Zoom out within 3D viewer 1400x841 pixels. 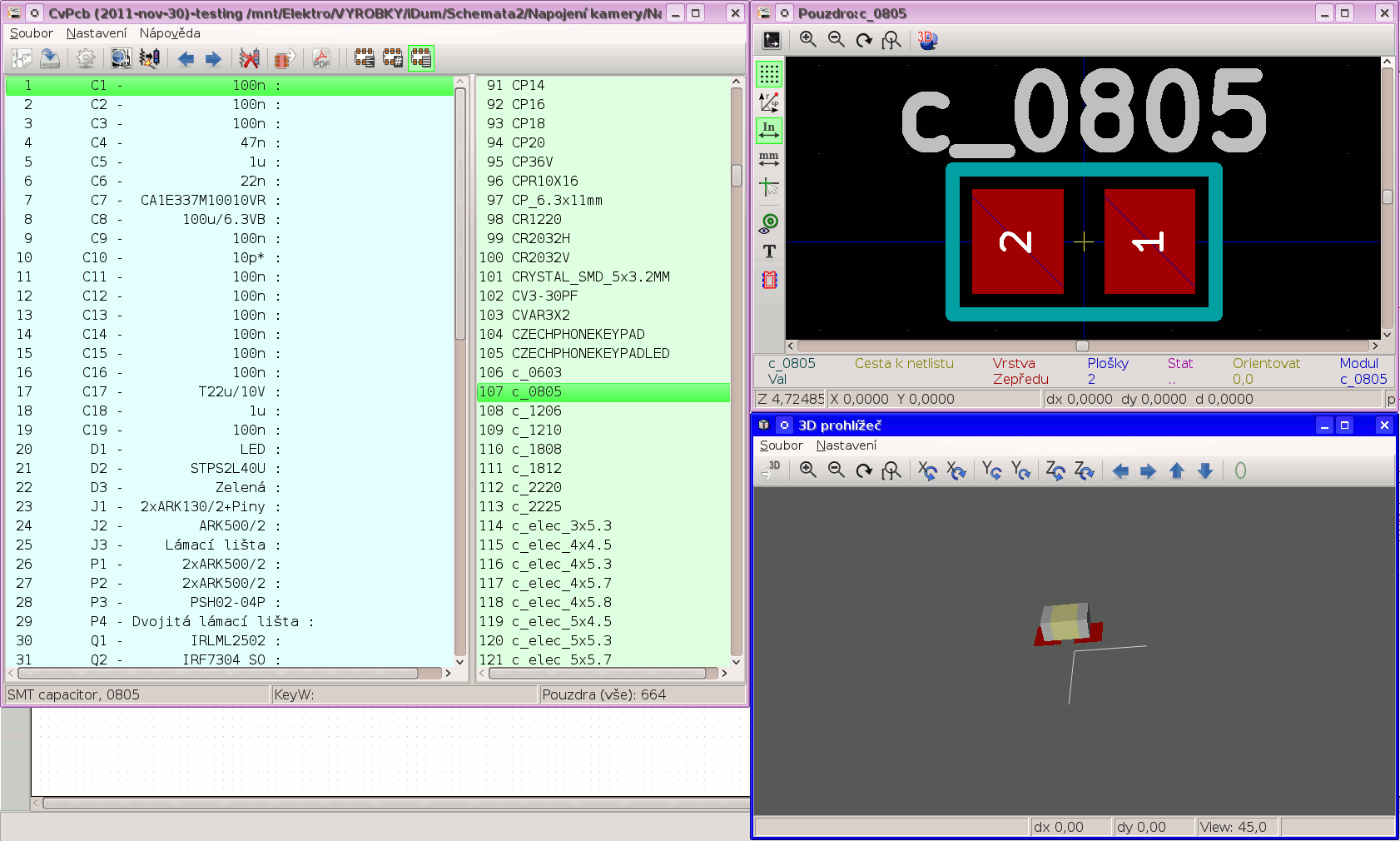pyautogui.click(x=836, y=470)
